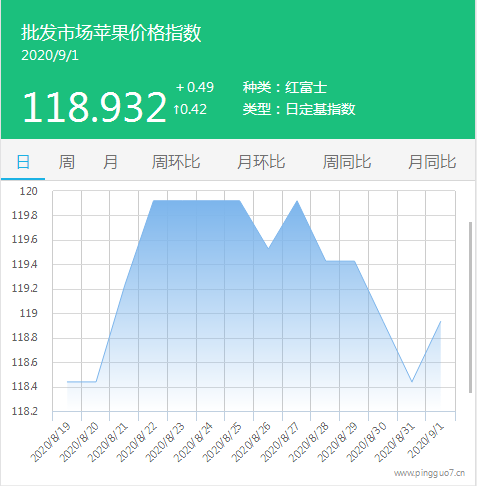Open the 周同比 tab
Screen dimensions: 477x486
347,162
